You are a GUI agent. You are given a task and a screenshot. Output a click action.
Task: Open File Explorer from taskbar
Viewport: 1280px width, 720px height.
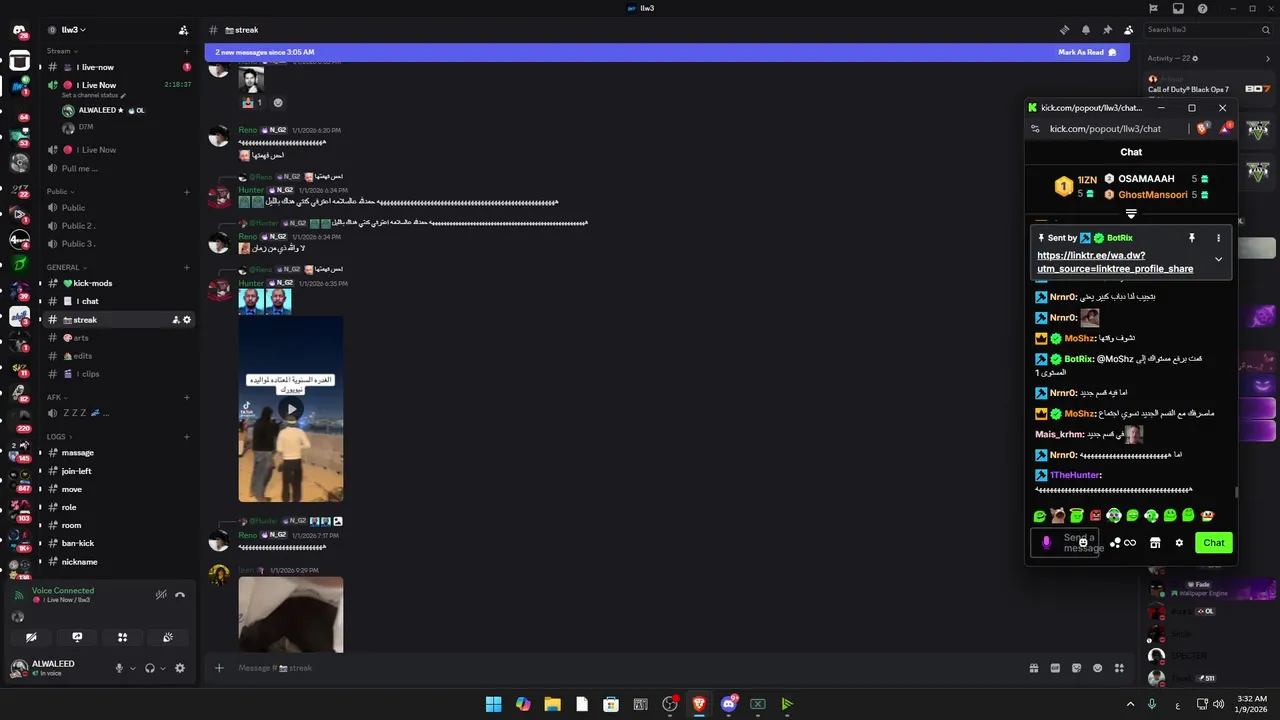552,704
